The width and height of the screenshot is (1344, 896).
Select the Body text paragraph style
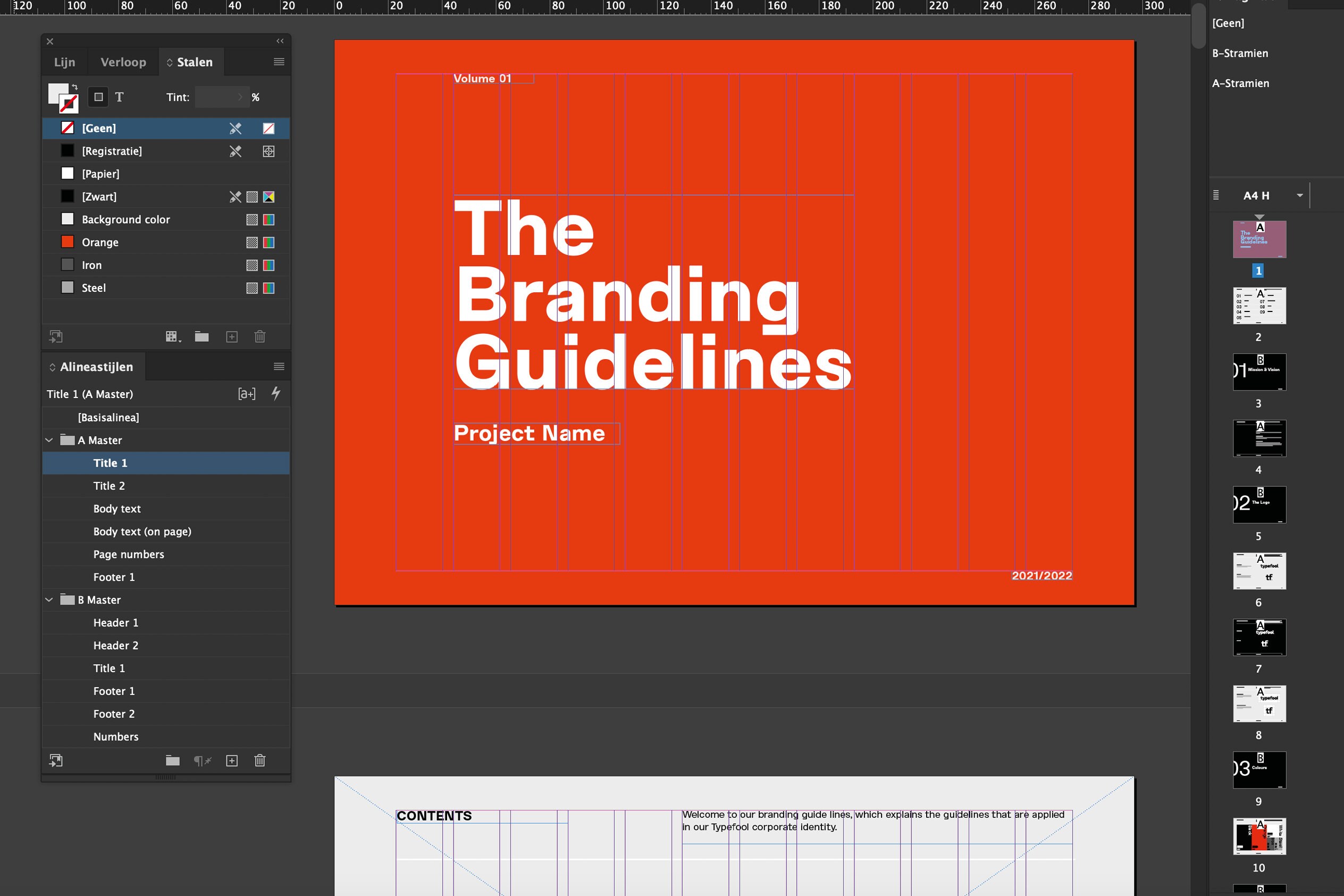tap(117, 509)
